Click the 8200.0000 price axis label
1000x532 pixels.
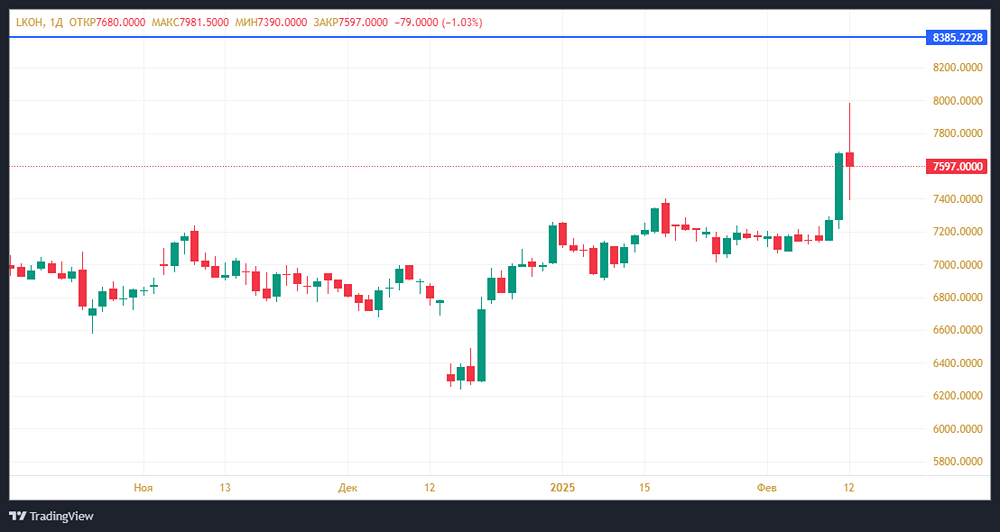[957, 68]
